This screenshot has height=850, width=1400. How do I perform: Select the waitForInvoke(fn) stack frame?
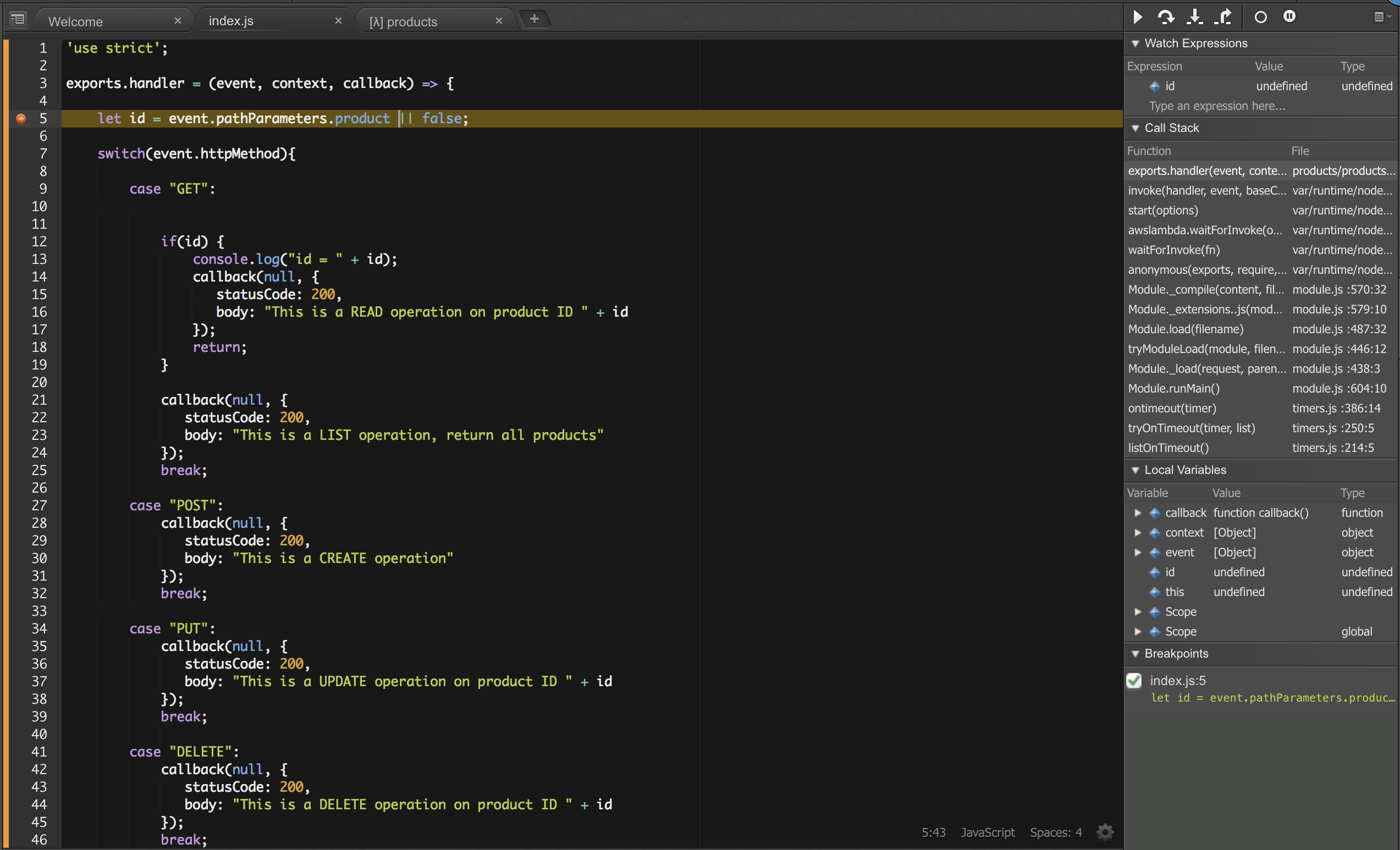coord(1260,250)
